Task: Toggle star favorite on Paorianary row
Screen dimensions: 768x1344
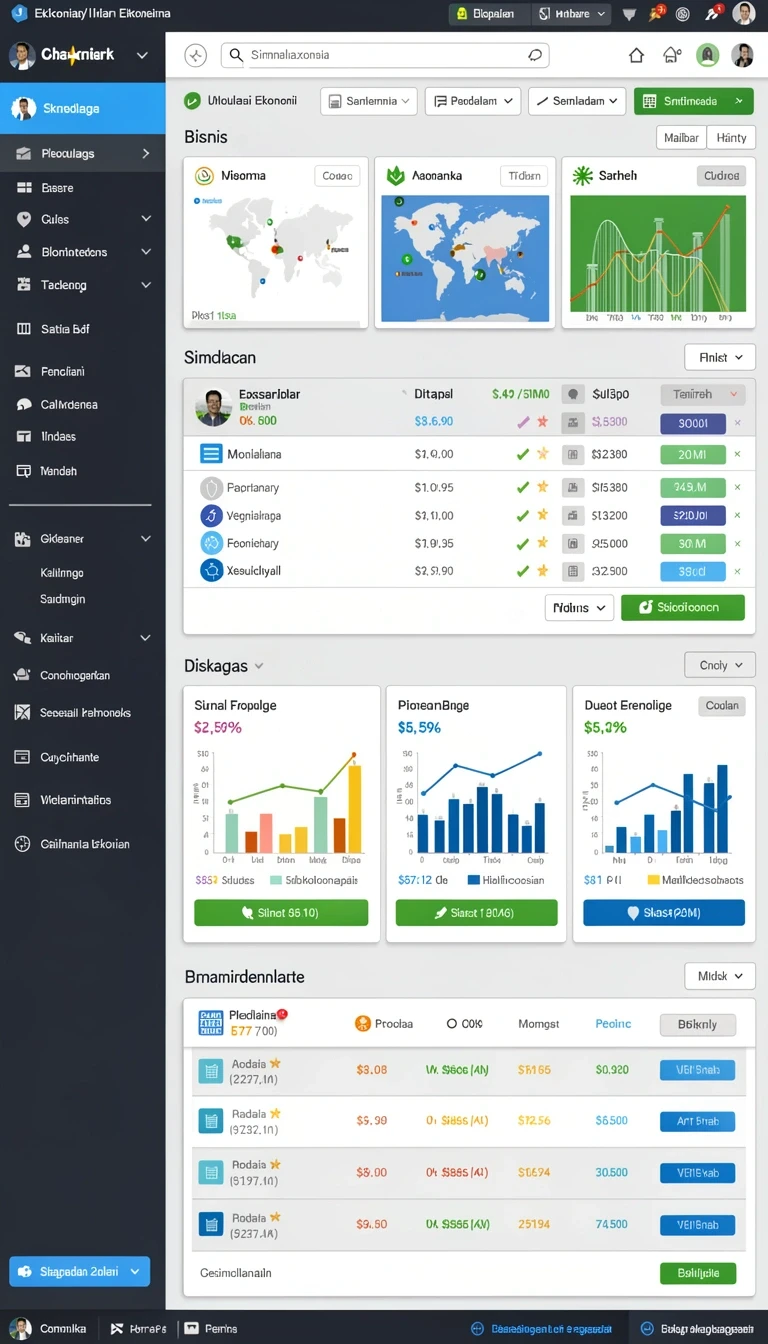Action: pos(543,487)
